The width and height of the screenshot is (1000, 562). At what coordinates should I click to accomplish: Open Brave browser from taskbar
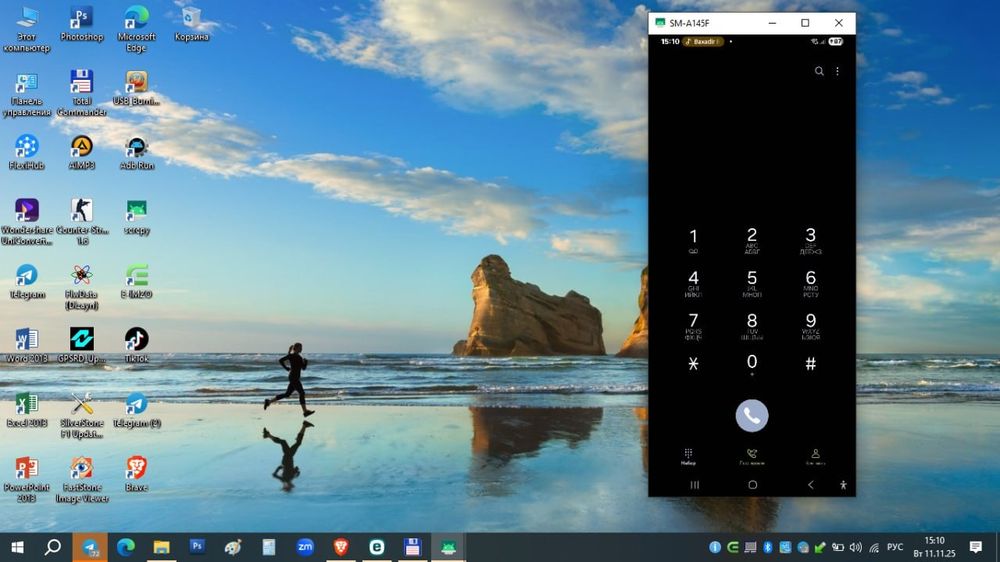pos(341,547)
